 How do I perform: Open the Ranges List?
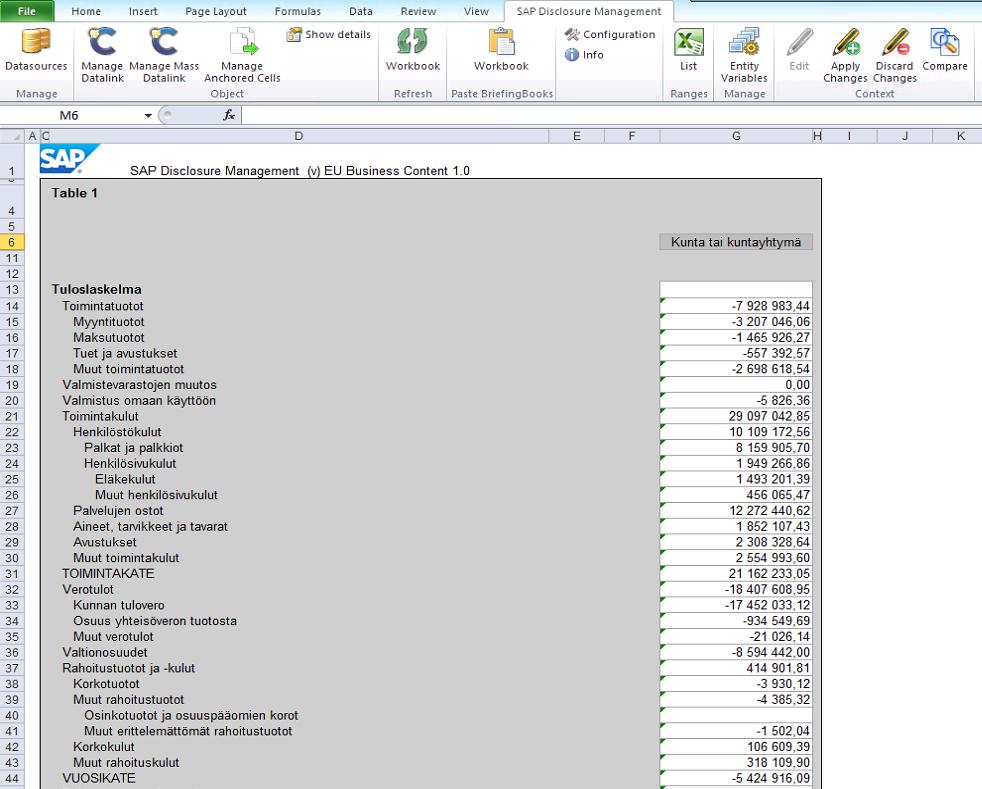pos(688,50)
